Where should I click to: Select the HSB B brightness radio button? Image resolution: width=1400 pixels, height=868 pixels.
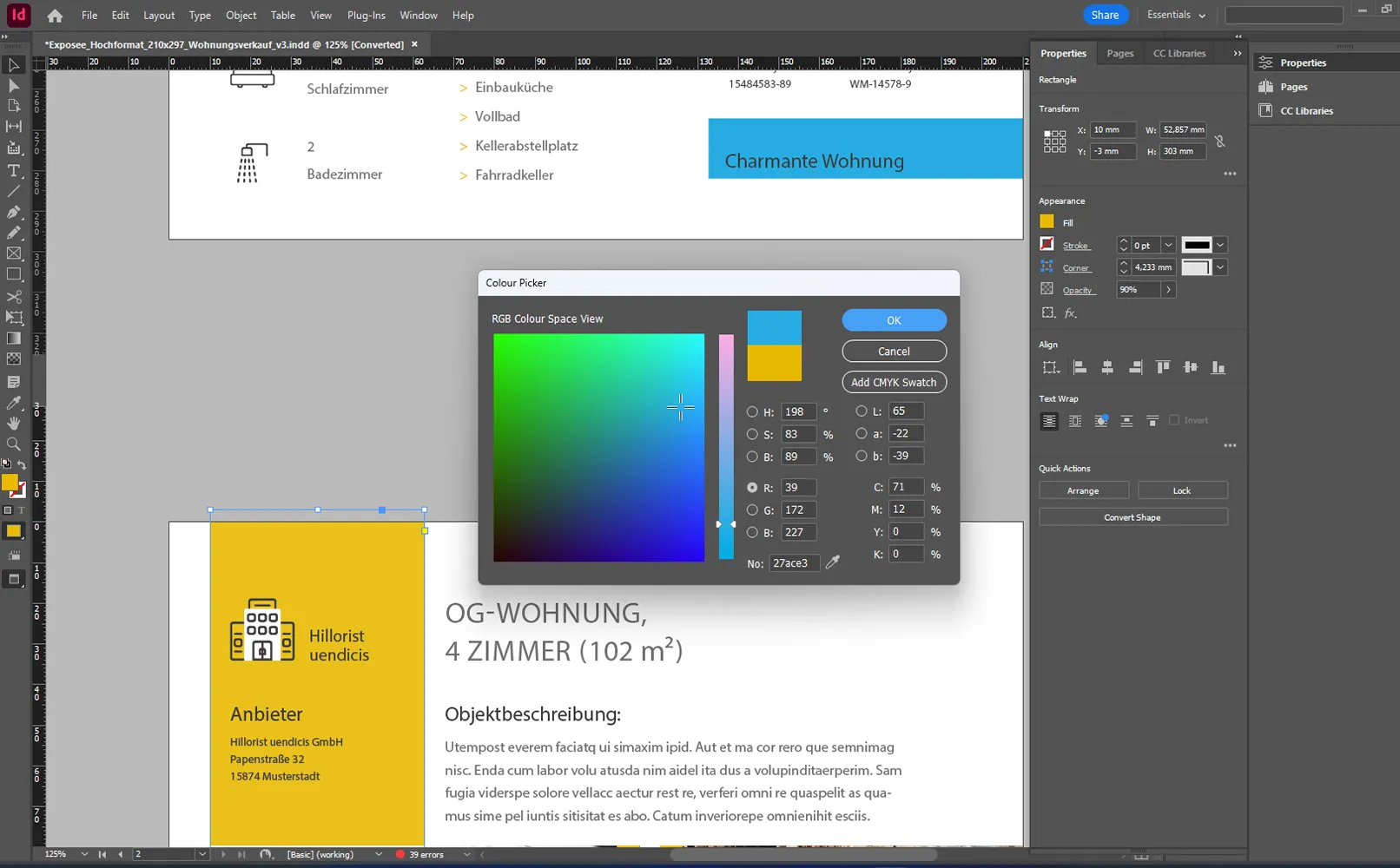752,457
